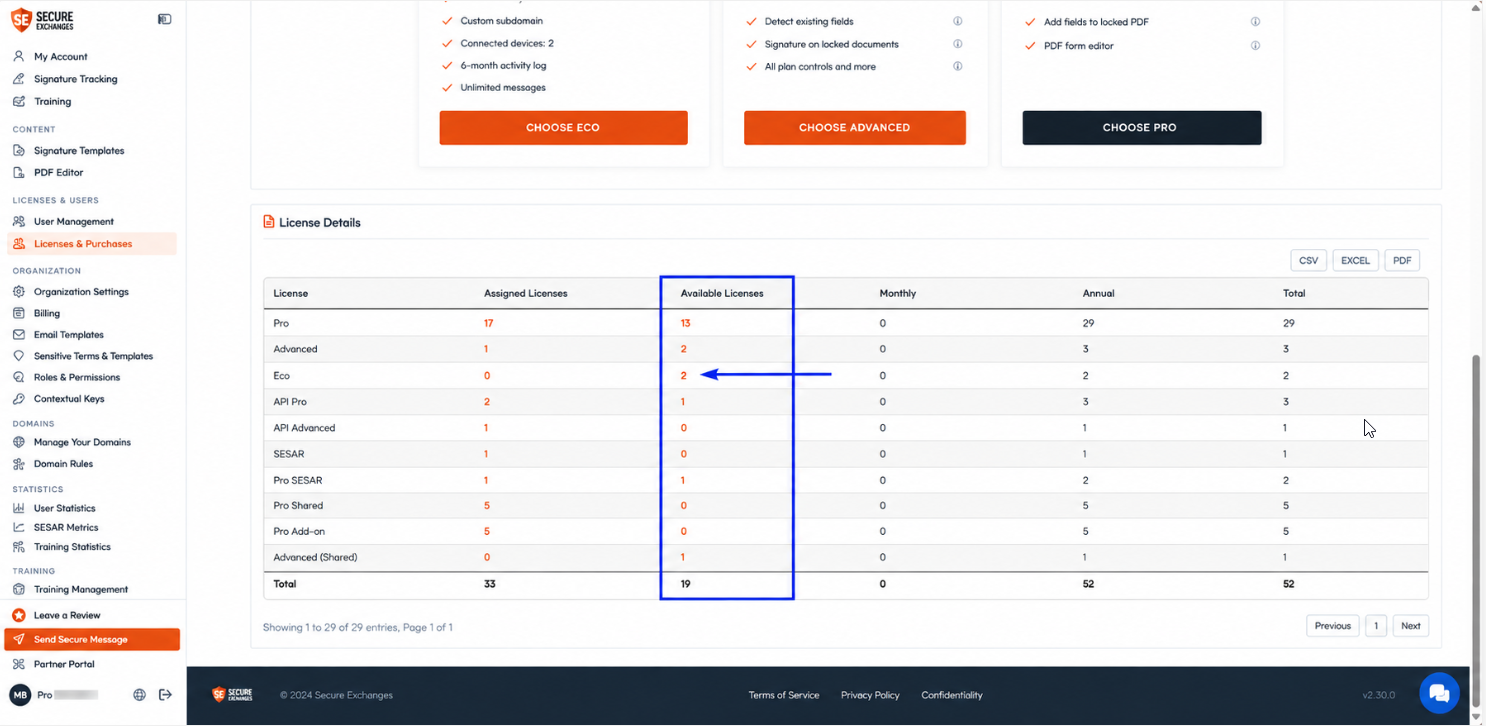Export license table as CSV
Viewport: 1486px width, 726px height.
coord(1308,260)
